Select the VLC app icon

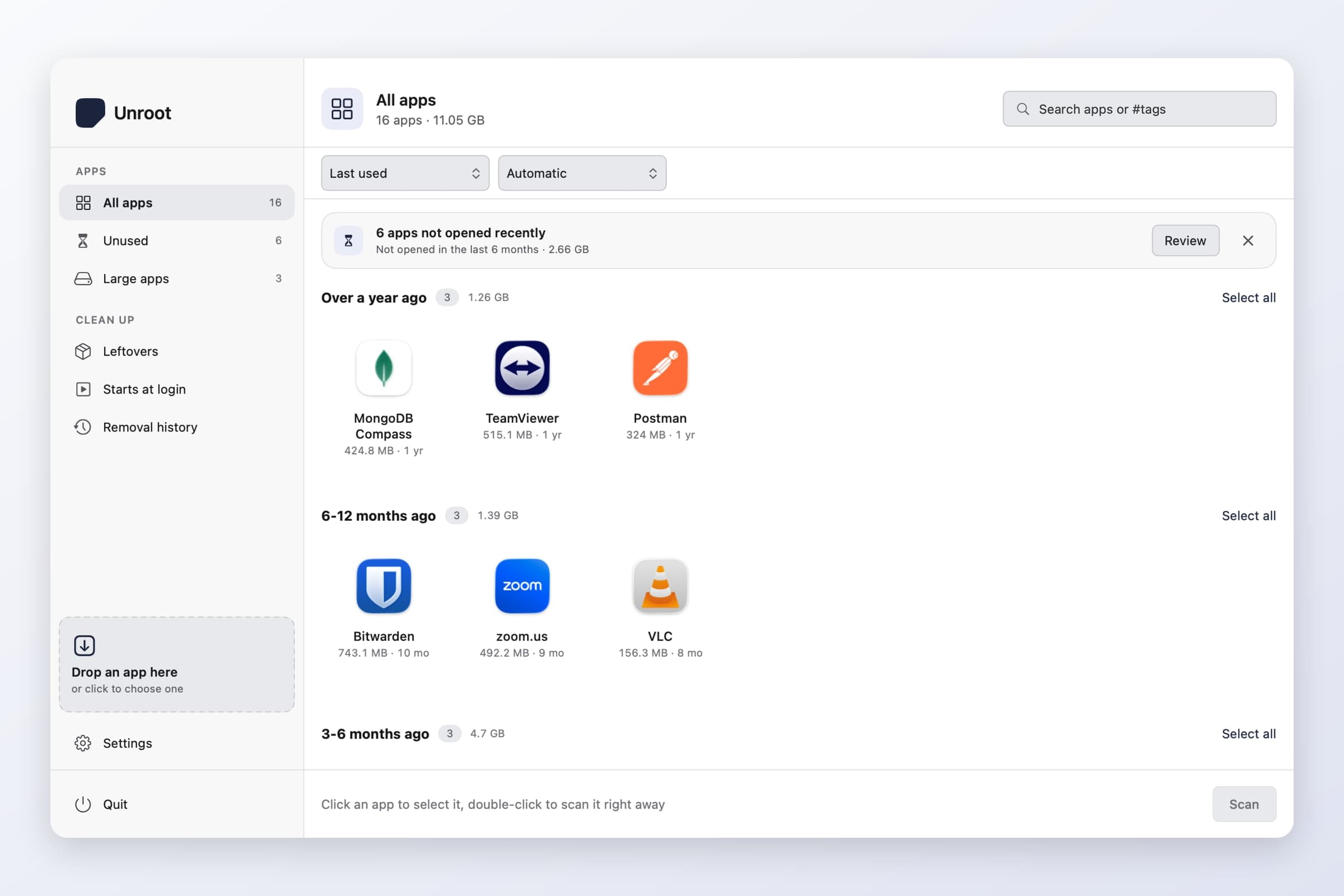(660, 586)
